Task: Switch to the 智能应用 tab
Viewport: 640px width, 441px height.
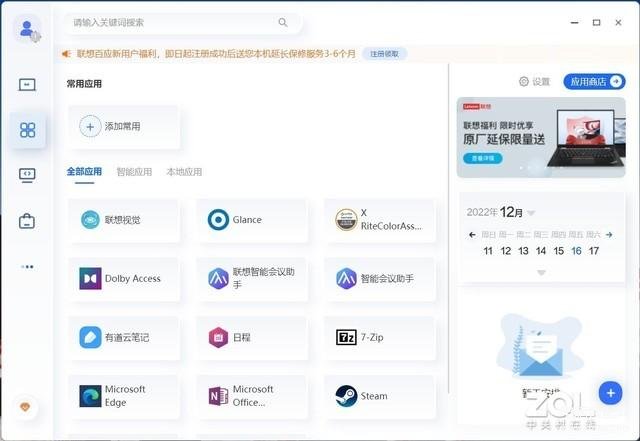Action: pyautogui.click(x=134, y=172)
